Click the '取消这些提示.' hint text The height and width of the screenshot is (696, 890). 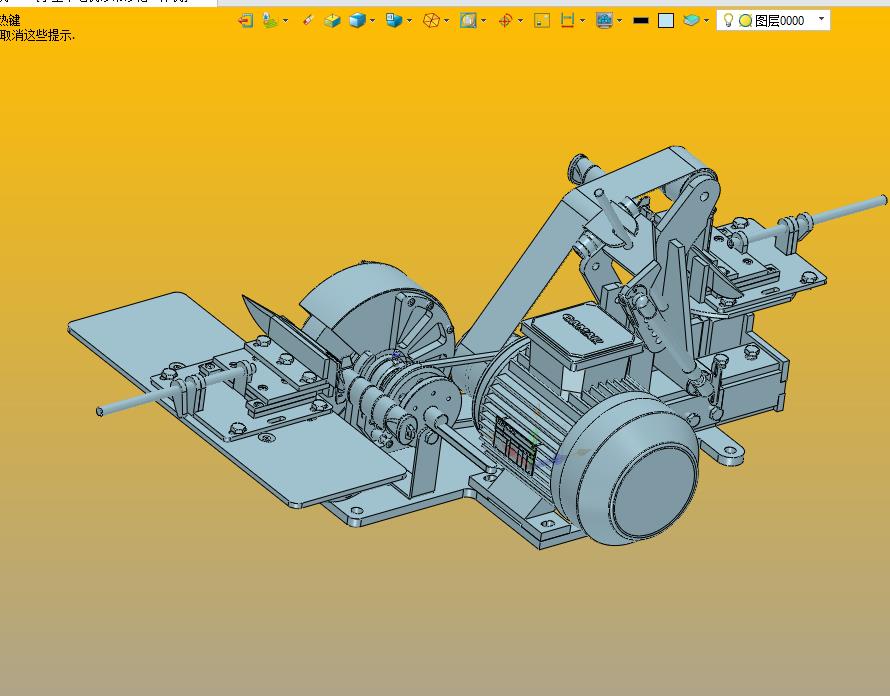37,35
